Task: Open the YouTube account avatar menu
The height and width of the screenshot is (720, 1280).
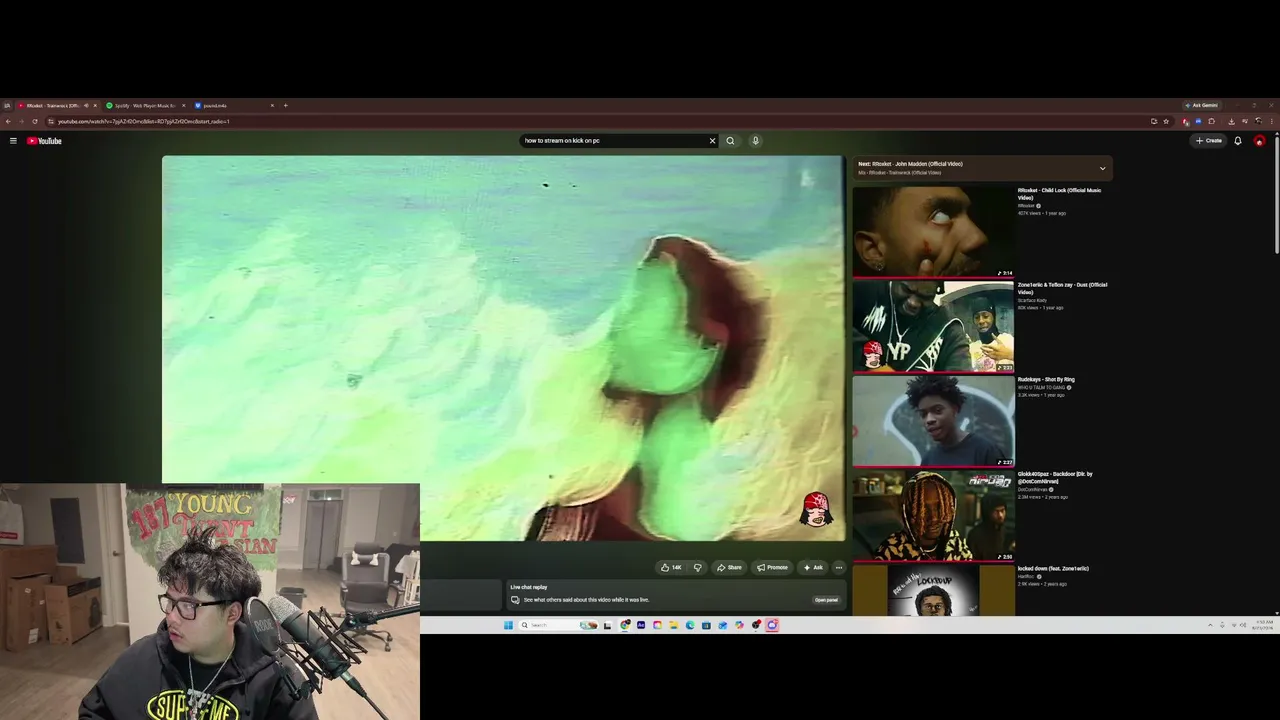Action: (1260, 141)
